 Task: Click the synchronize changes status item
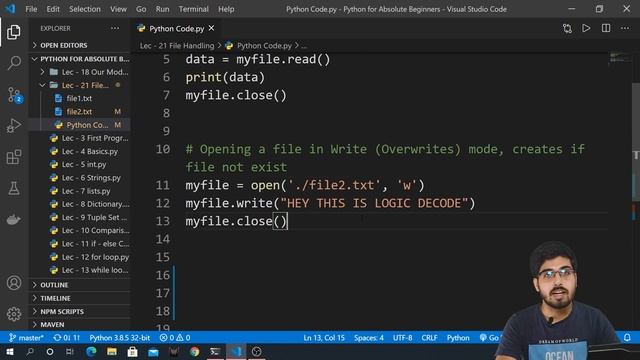coord(67,338)
